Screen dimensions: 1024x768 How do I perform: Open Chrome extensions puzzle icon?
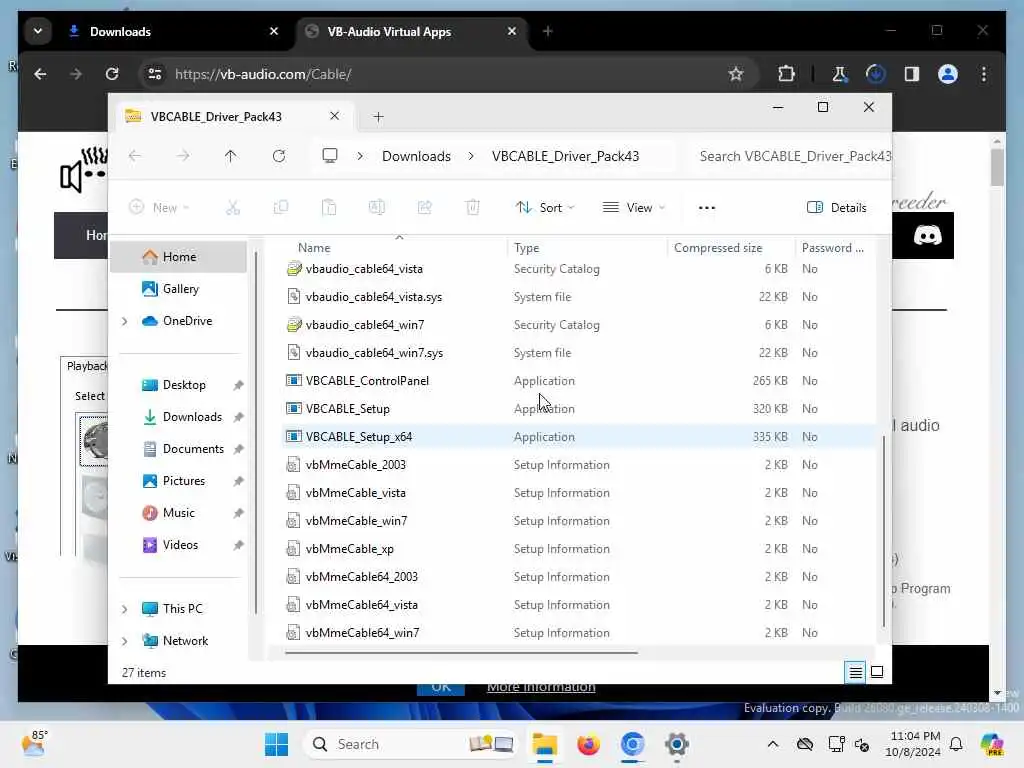tap(786, 74)
